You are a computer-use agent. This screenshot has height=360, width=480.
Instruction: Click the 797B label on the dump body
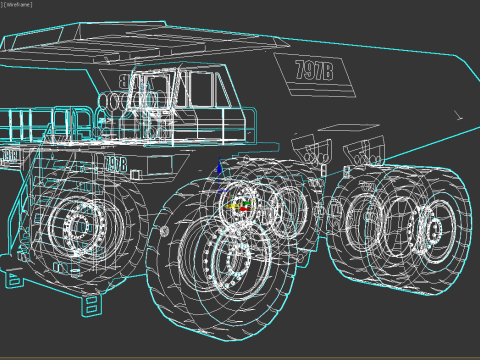pos(314,70)
